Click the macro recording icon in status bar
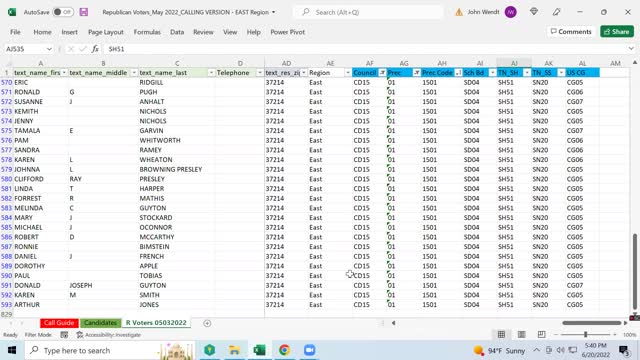The width and height of the screenshot is (640, 360). pyautogui.click(x=64, y=335)
